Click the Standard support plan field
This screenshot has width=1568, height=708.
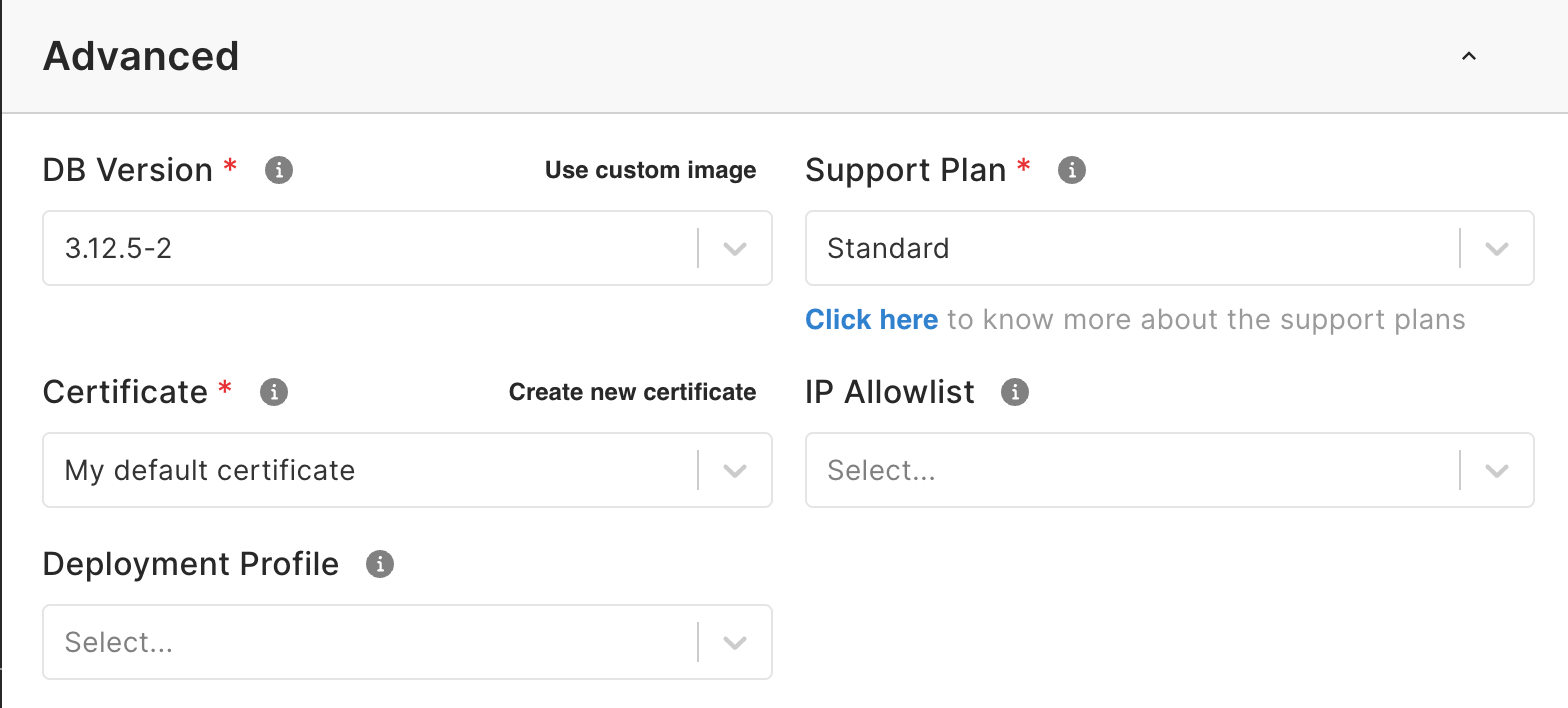pos(1170,248)
